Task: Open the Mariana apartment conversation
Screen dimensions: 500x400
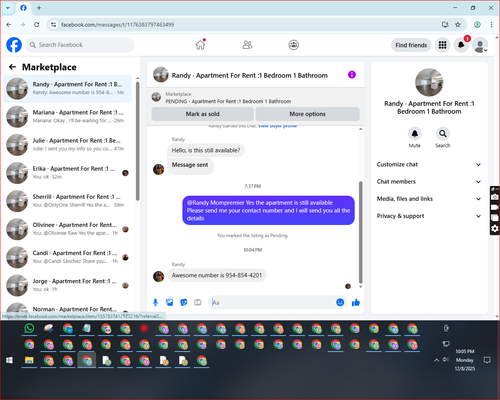Action: point(68,116)
